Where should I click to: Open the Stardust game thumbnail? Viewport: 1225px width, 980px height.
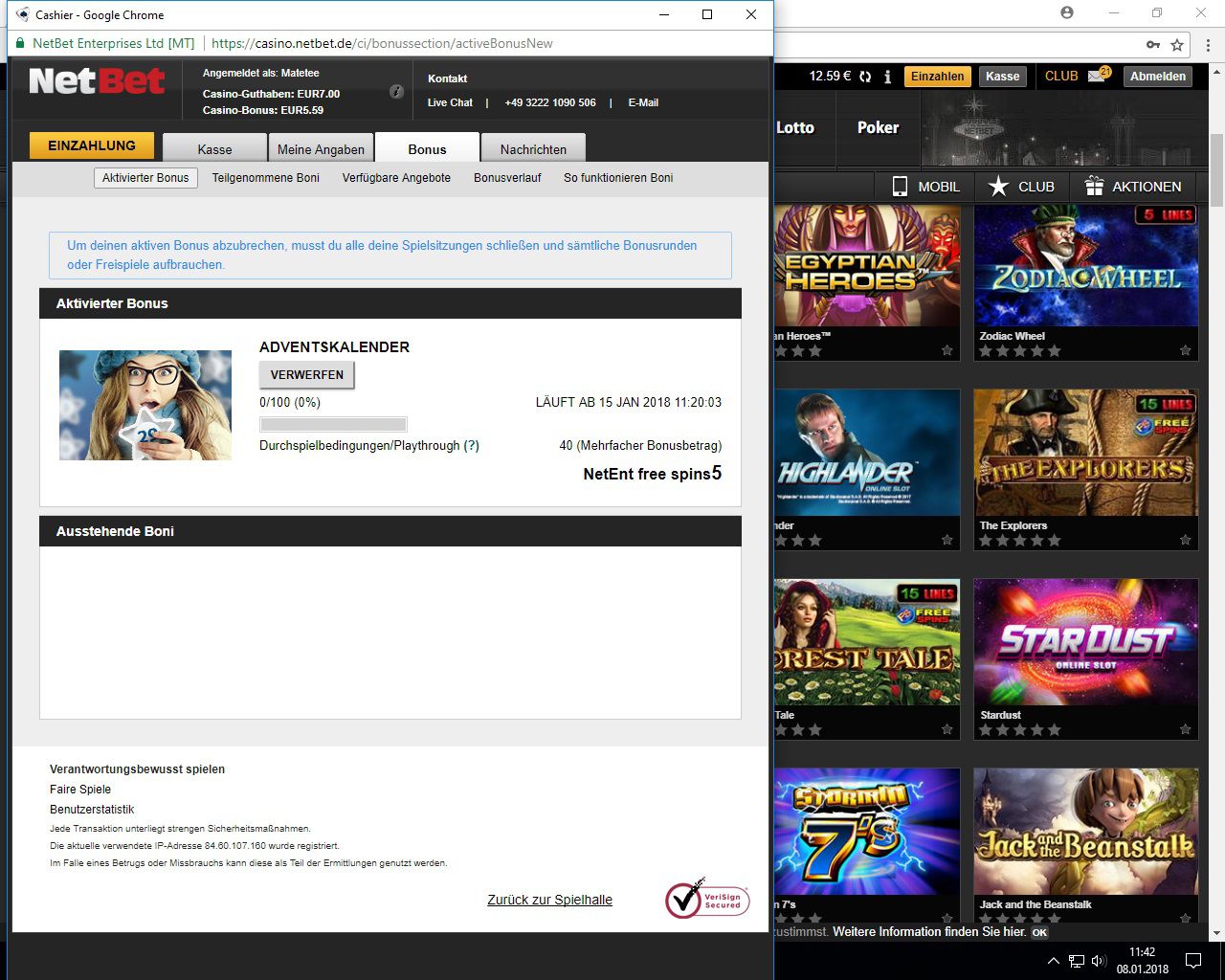point(1086,642)
